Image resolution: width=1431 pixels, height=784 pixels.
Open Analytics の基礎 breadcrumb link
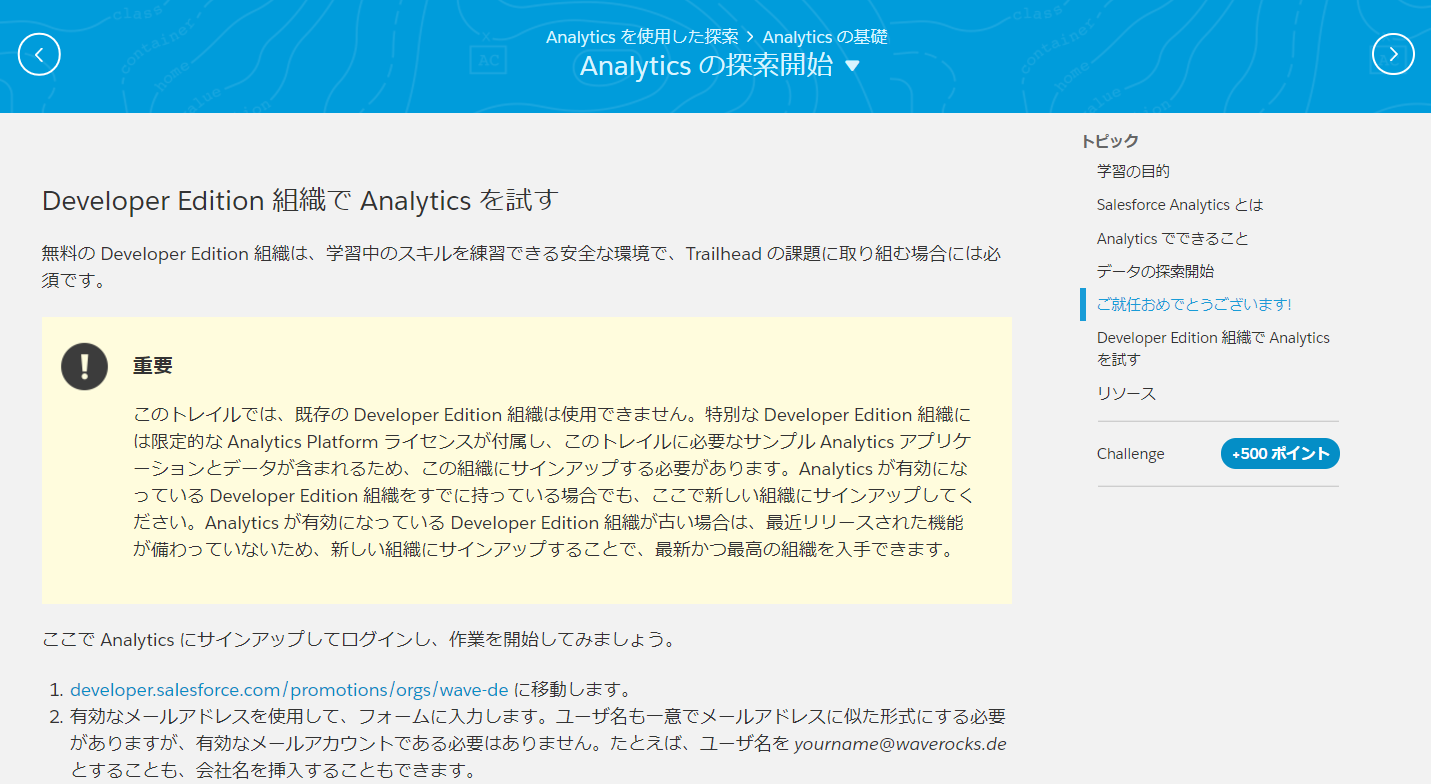pos(825,37)
